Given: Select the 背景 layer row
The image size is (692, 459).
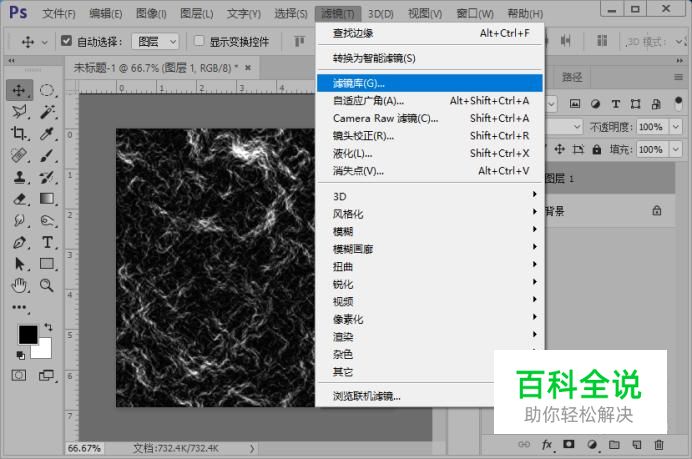Looking at the screenshot, I should pos(609,211).
